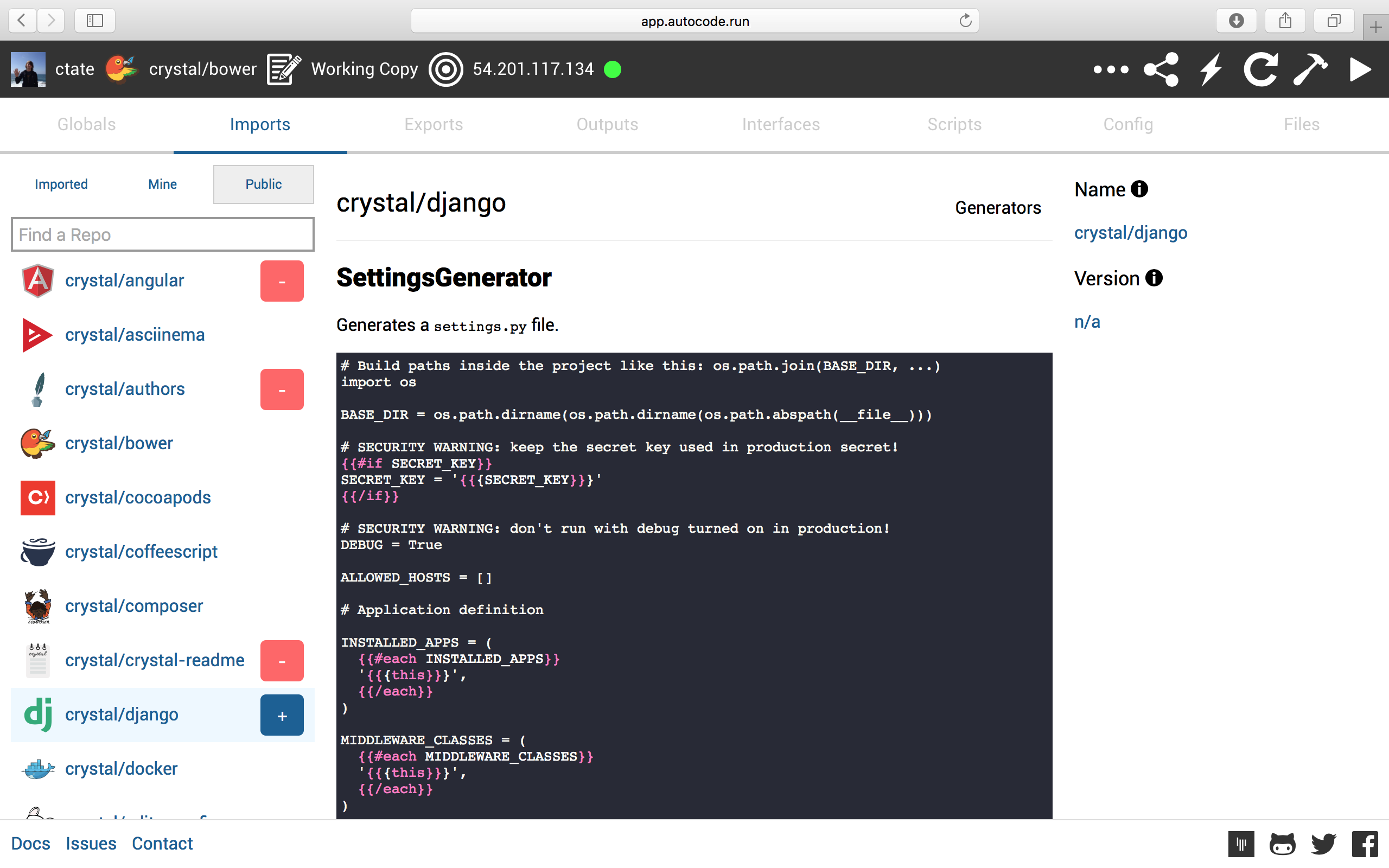The image size is (1389, 868).
Task: Click the share icon in header
Action: pyautogui.click(x=1161, y=69)
